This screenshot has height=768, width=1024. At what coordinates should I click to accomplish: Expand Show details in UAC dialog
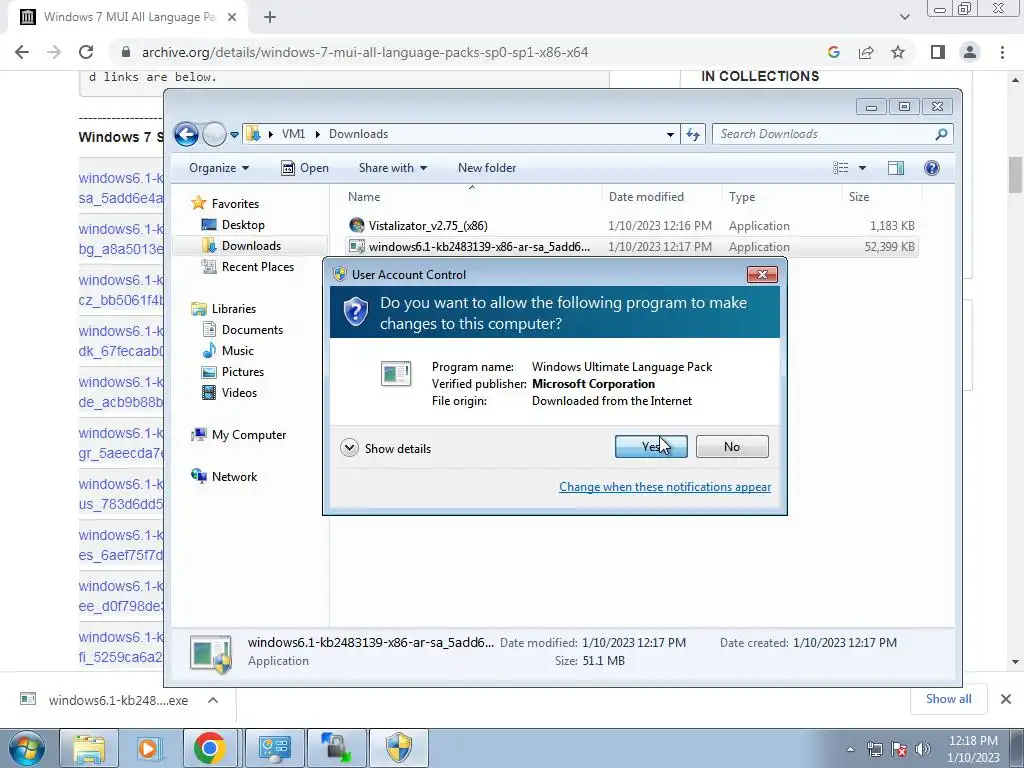[x=386, y=448]
